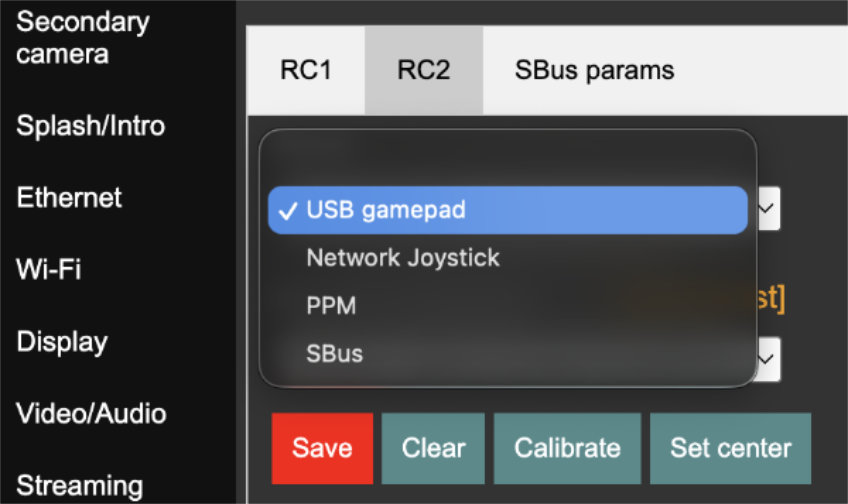Open the SBus params tab
Screen dimensions: 848x504
594,70
